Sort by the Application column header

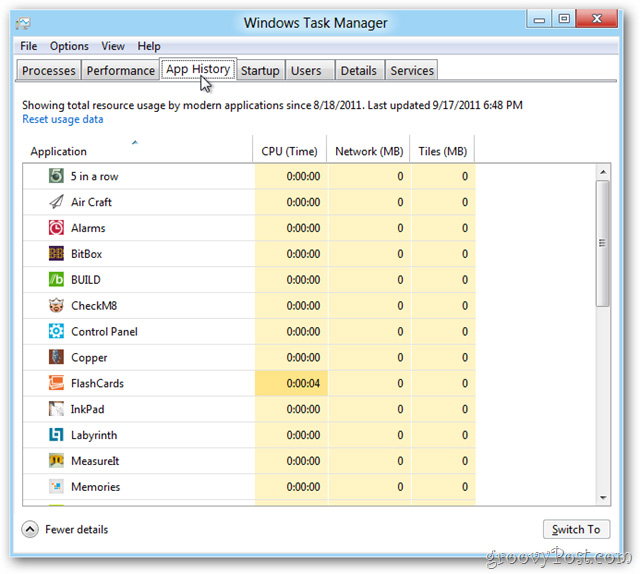(x=137, y=149)
